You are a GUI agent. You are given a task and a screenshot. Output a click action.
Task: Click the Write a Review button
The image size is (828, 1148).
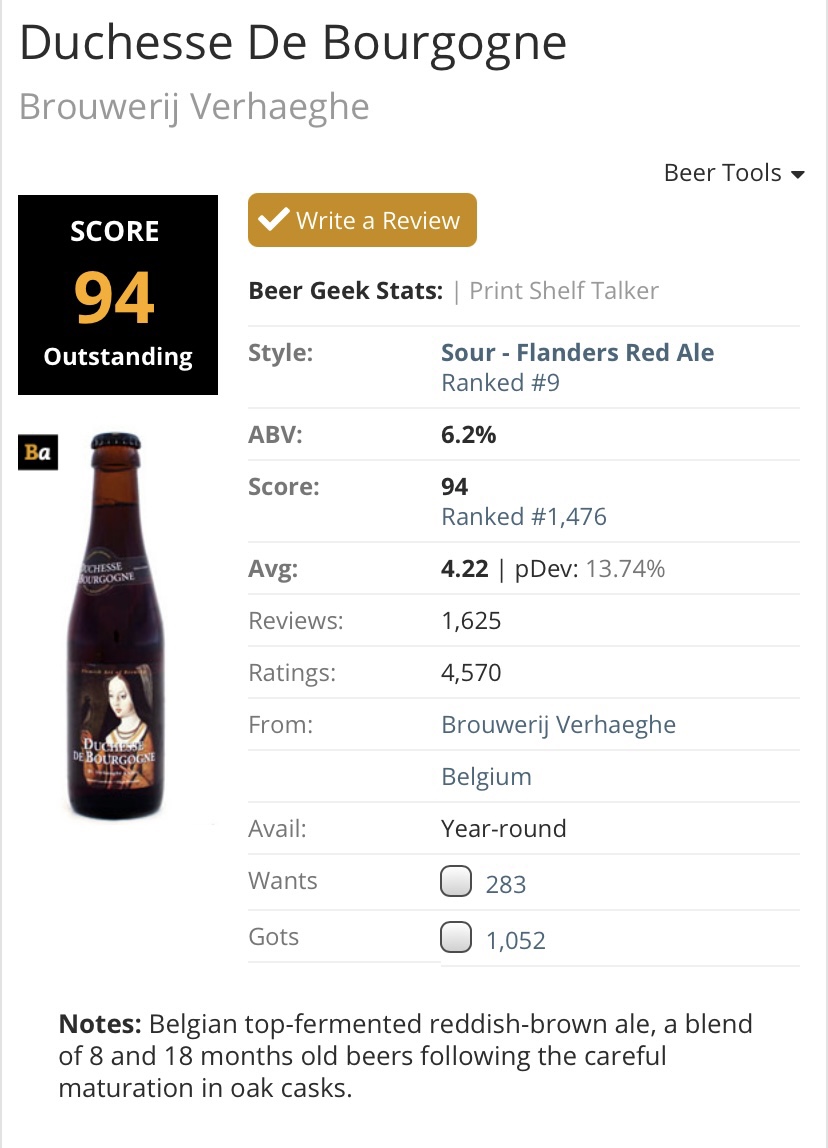click(362, 220)
